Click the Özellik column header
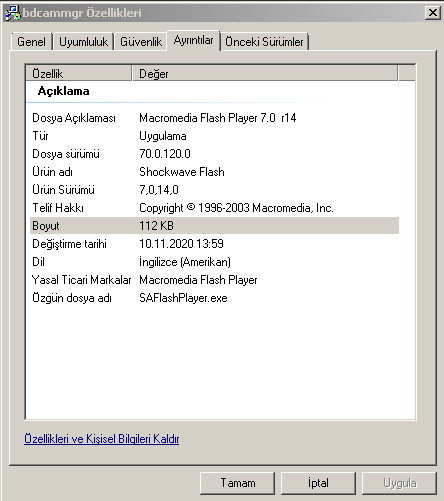 click(79, 73)
